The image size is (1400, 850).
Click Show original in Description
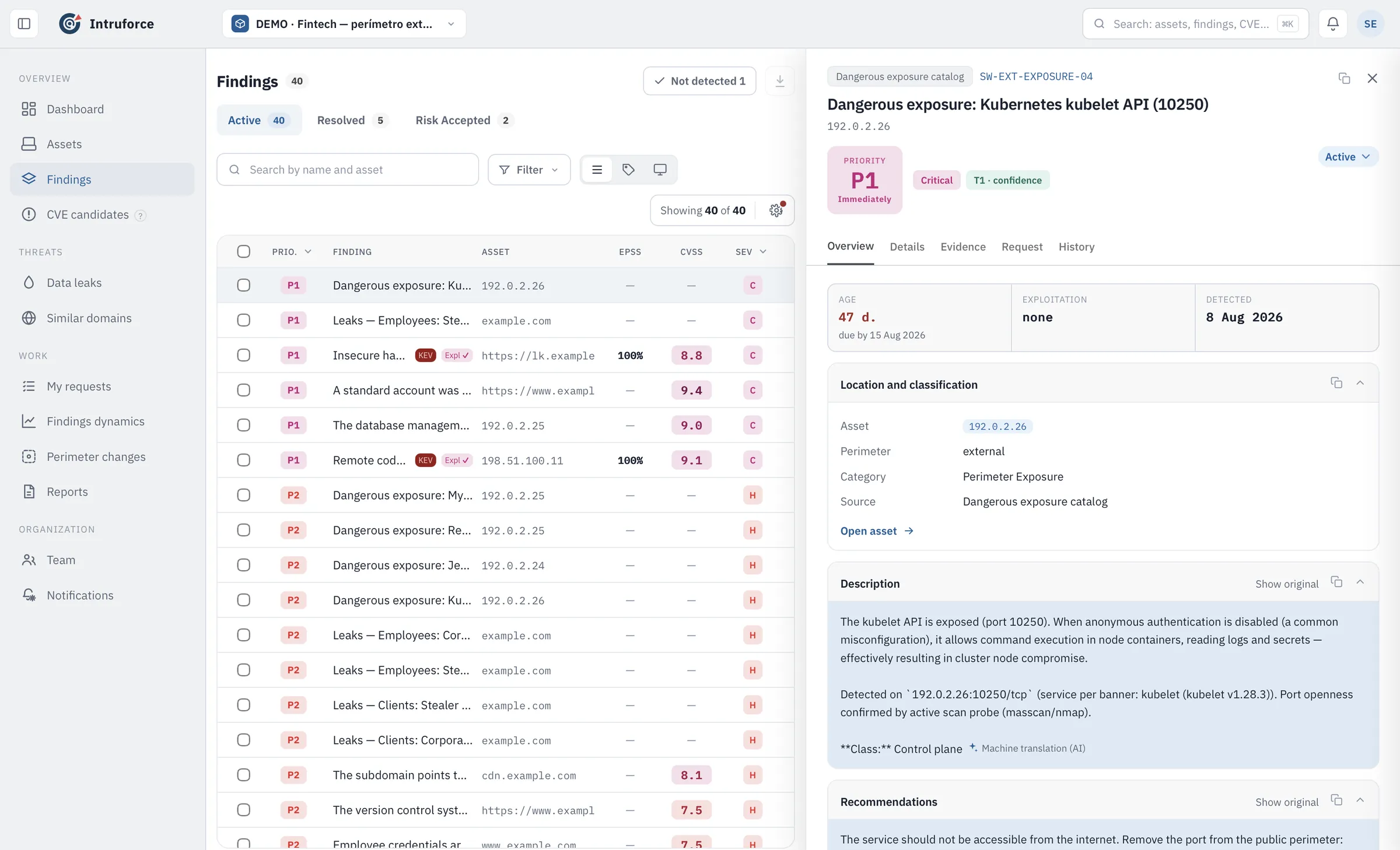coord(1287,584)
